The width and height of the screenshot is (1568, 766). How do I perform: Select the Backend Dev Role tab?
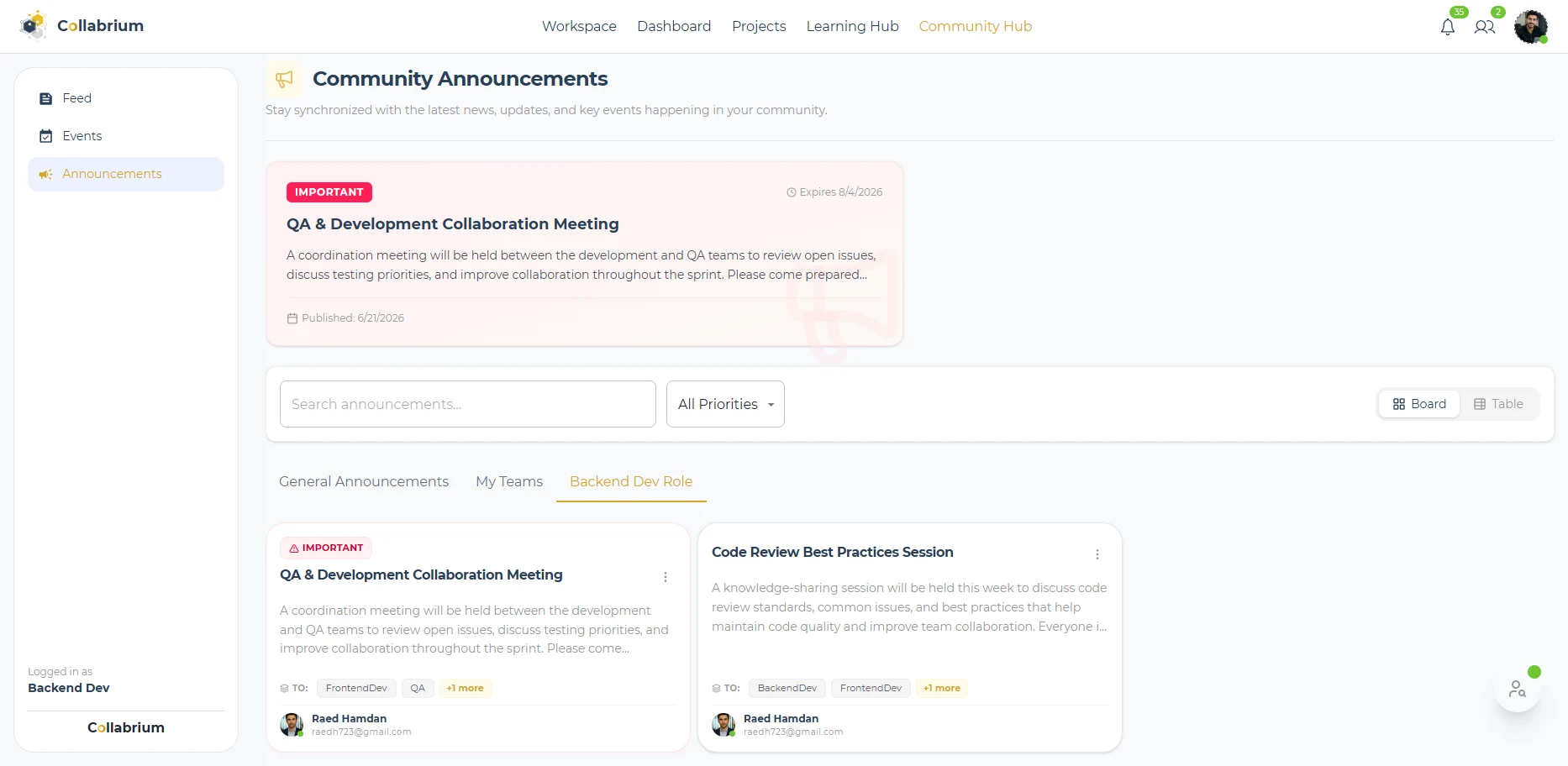[631, 481]
